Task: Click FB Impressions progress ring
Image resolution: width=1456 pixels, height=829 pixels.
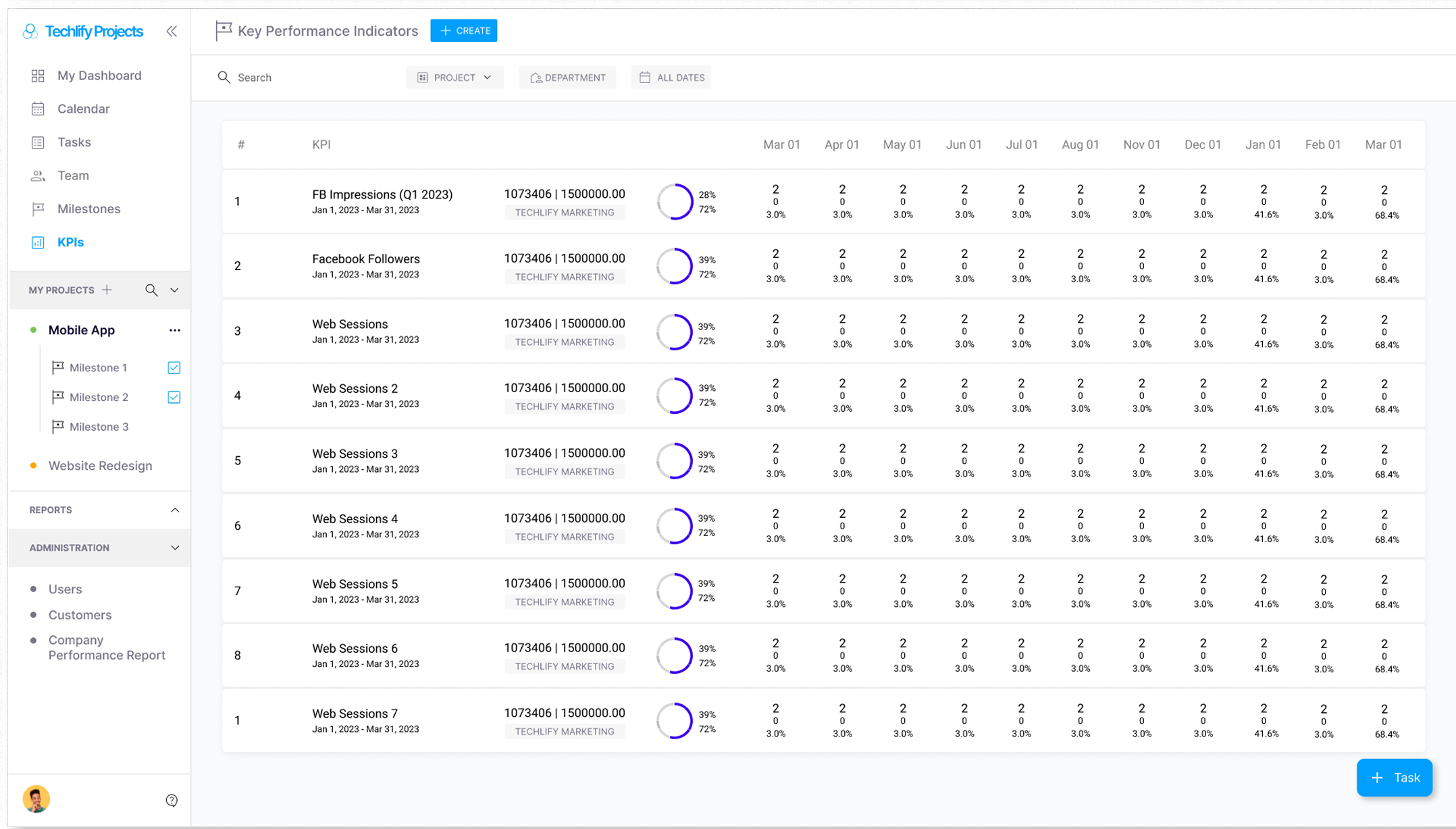Action: click(675, 202)
